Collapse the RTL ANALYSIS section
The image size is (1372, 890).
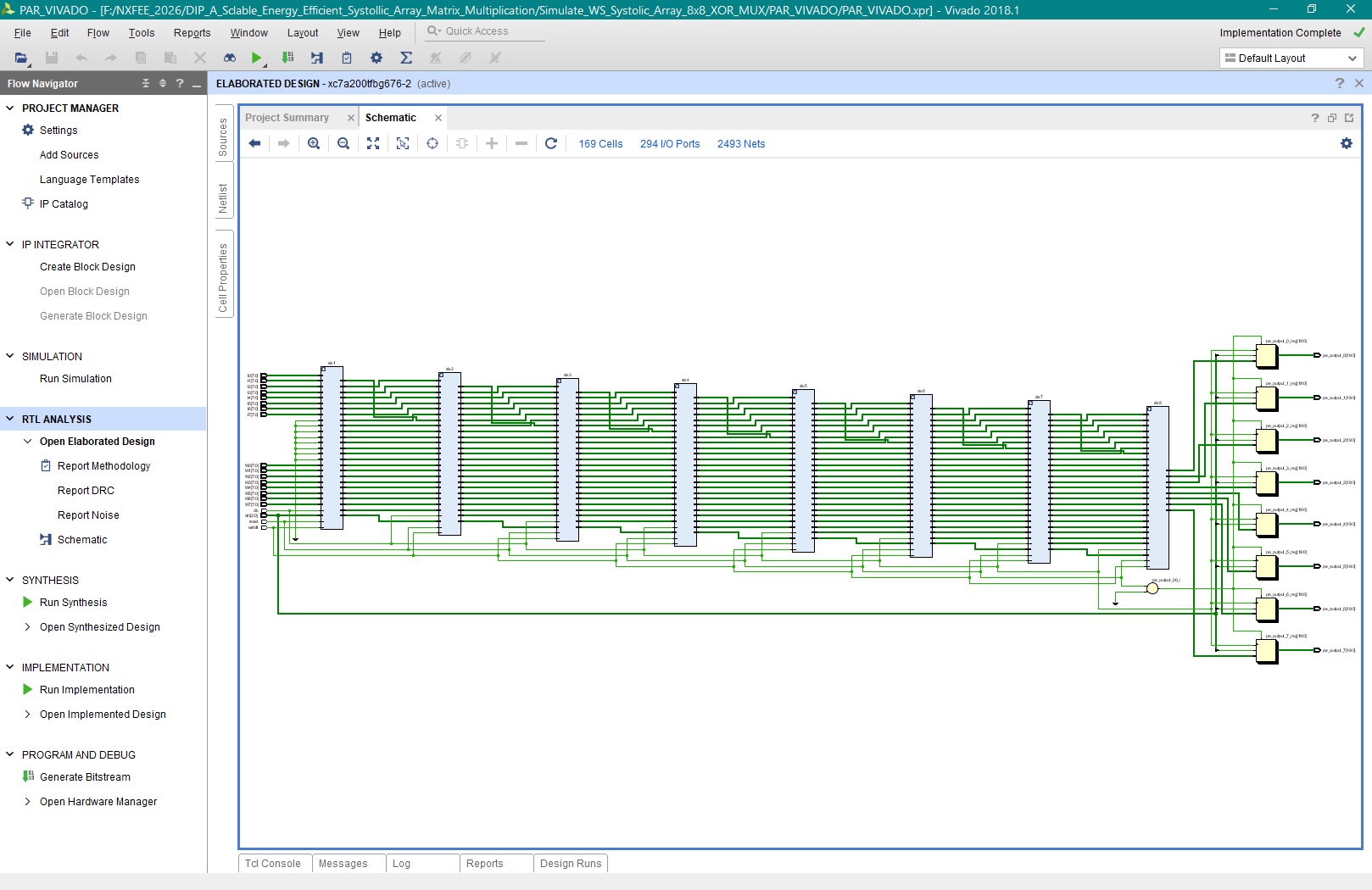pos(10,419)
